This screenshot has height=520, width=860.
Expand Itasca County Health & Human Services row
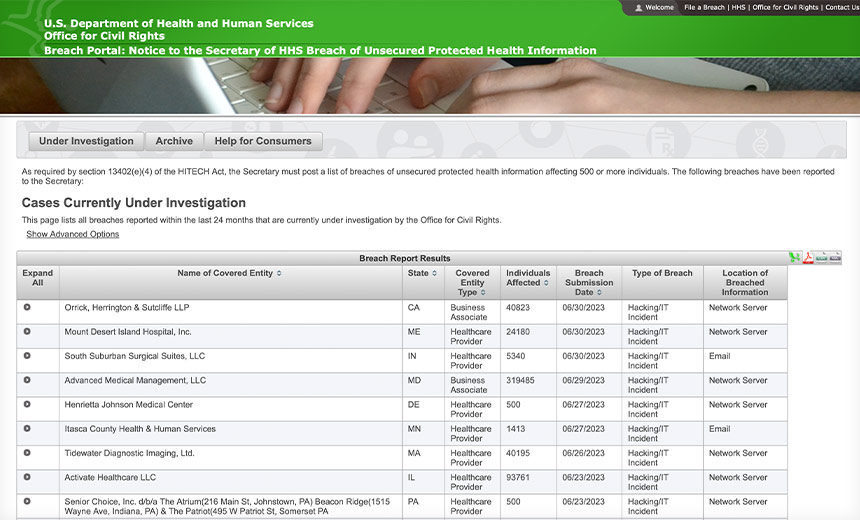coord(27,428)
